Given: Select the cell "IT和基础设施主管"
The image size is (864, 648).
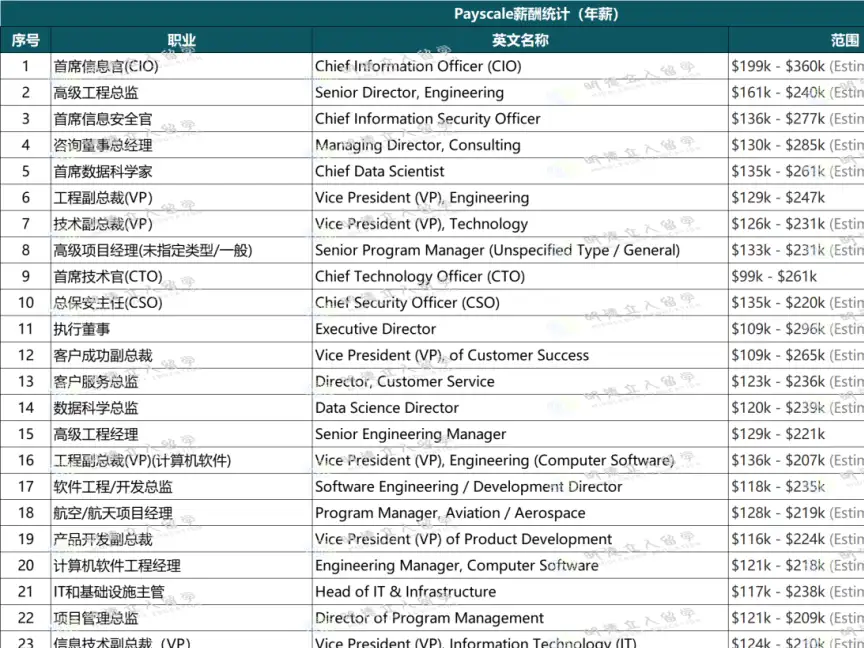Looking at the screenshot, I should (x=181, y=592).
